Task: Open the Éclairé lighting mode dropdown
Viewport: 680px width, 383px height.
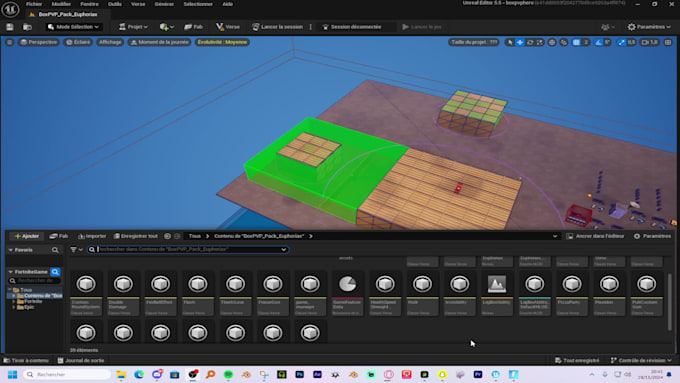Action: click(x=78, y=42)
